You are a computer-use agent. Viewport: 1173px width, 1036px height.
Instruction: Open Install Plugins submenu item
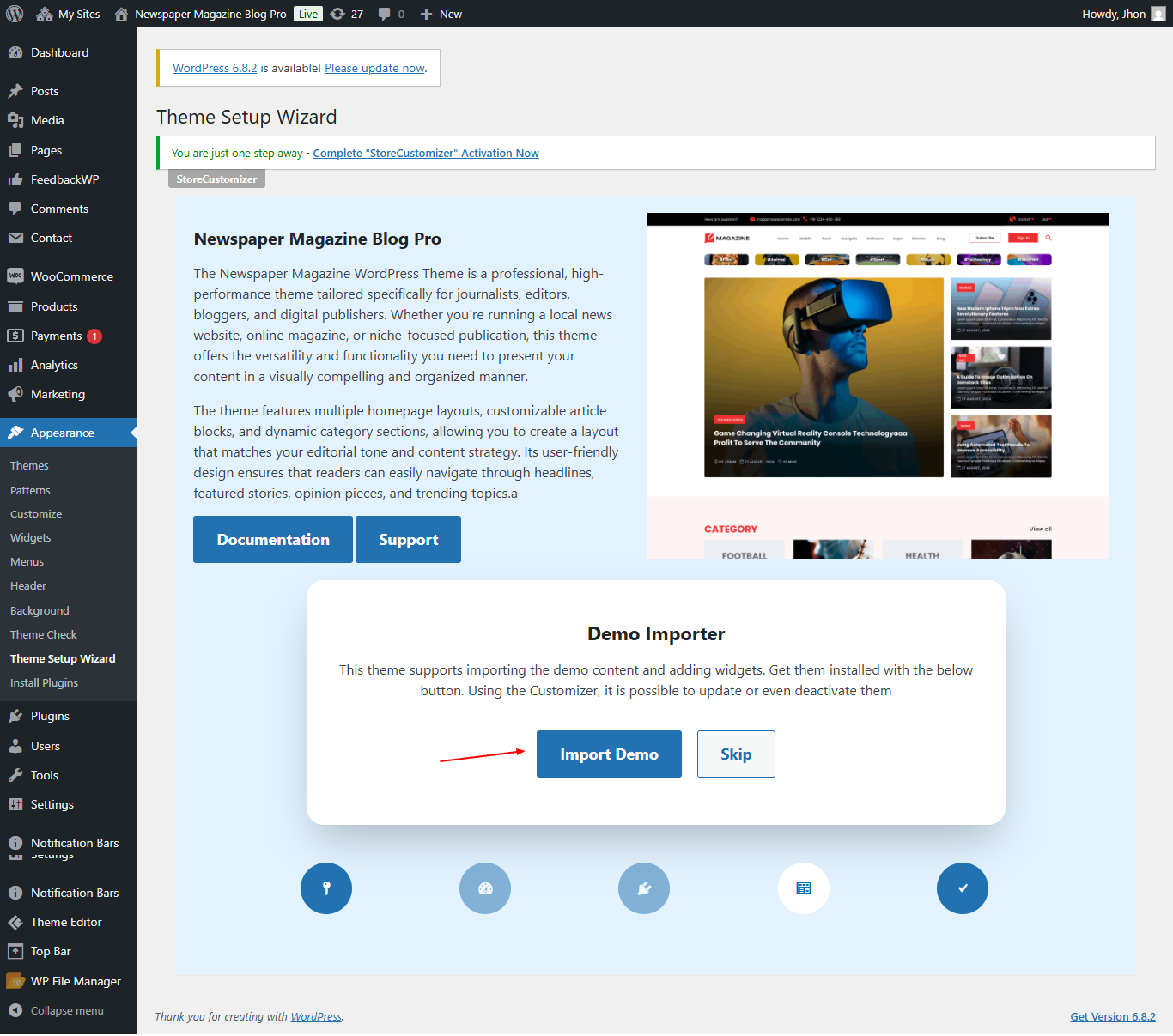(x=44, y=682)
